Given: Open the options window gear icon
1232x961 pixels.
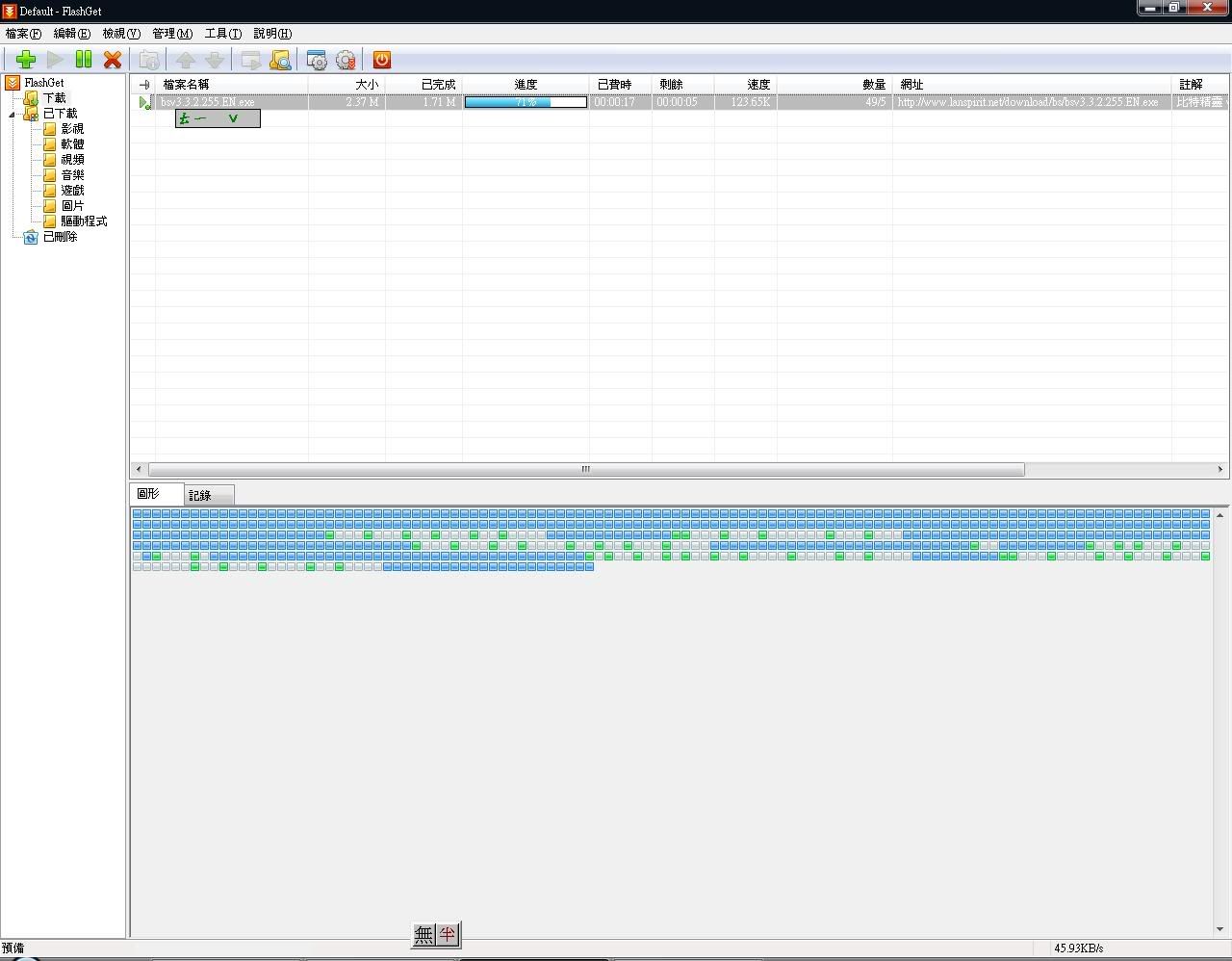Looking at the screenshot, I should [317, 60].
